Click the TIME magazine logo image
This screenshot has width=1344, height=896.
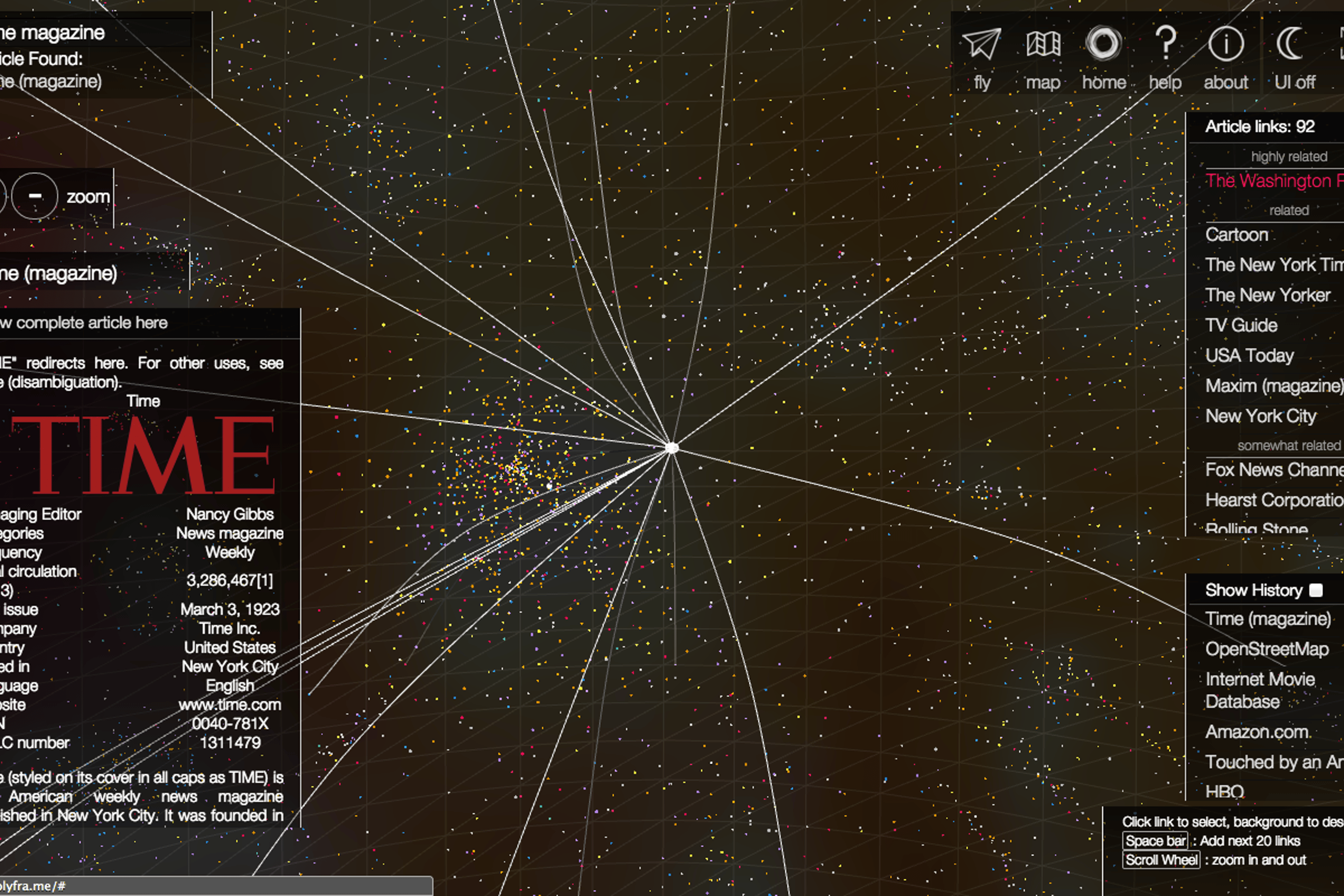143,455
